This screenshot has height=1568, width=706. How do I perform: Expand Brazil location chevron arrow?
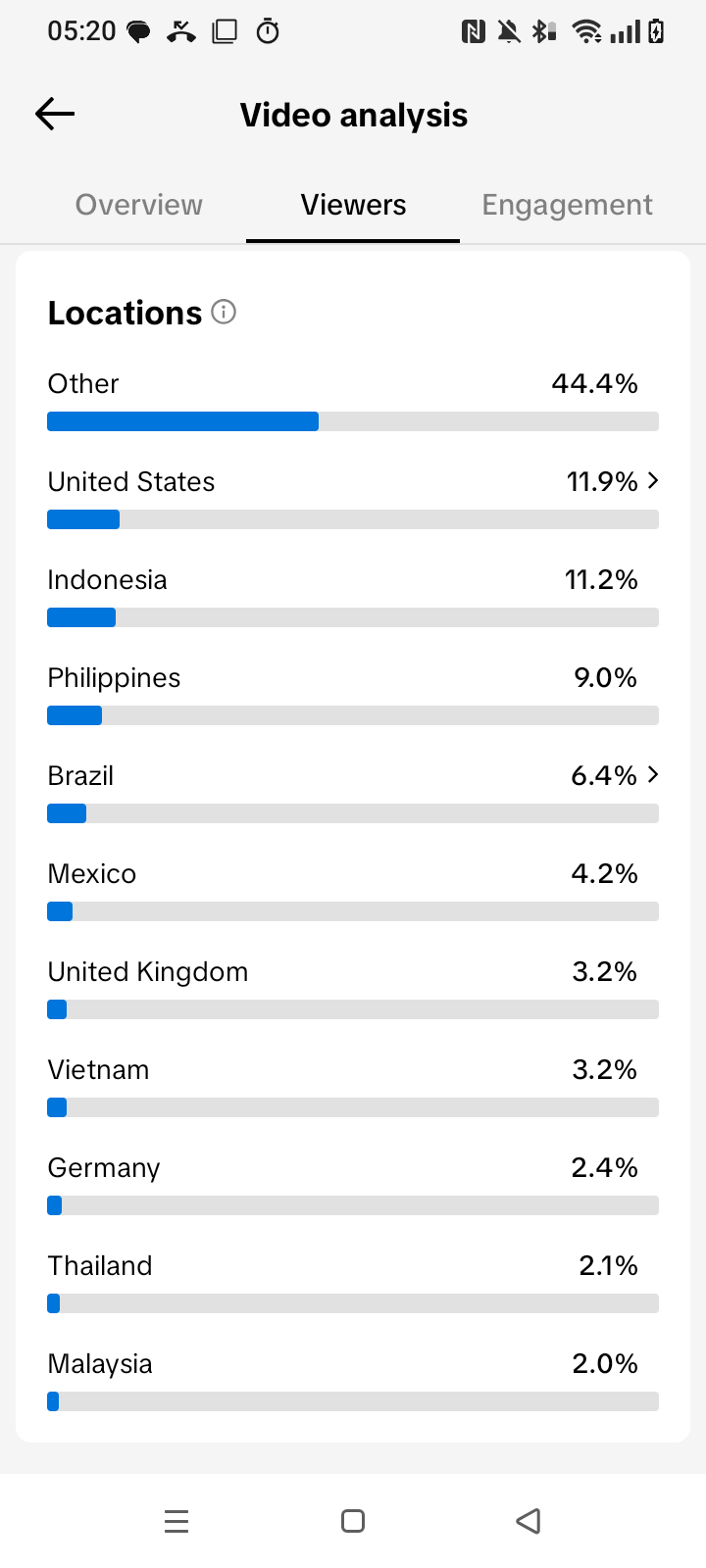pos(653,774)
